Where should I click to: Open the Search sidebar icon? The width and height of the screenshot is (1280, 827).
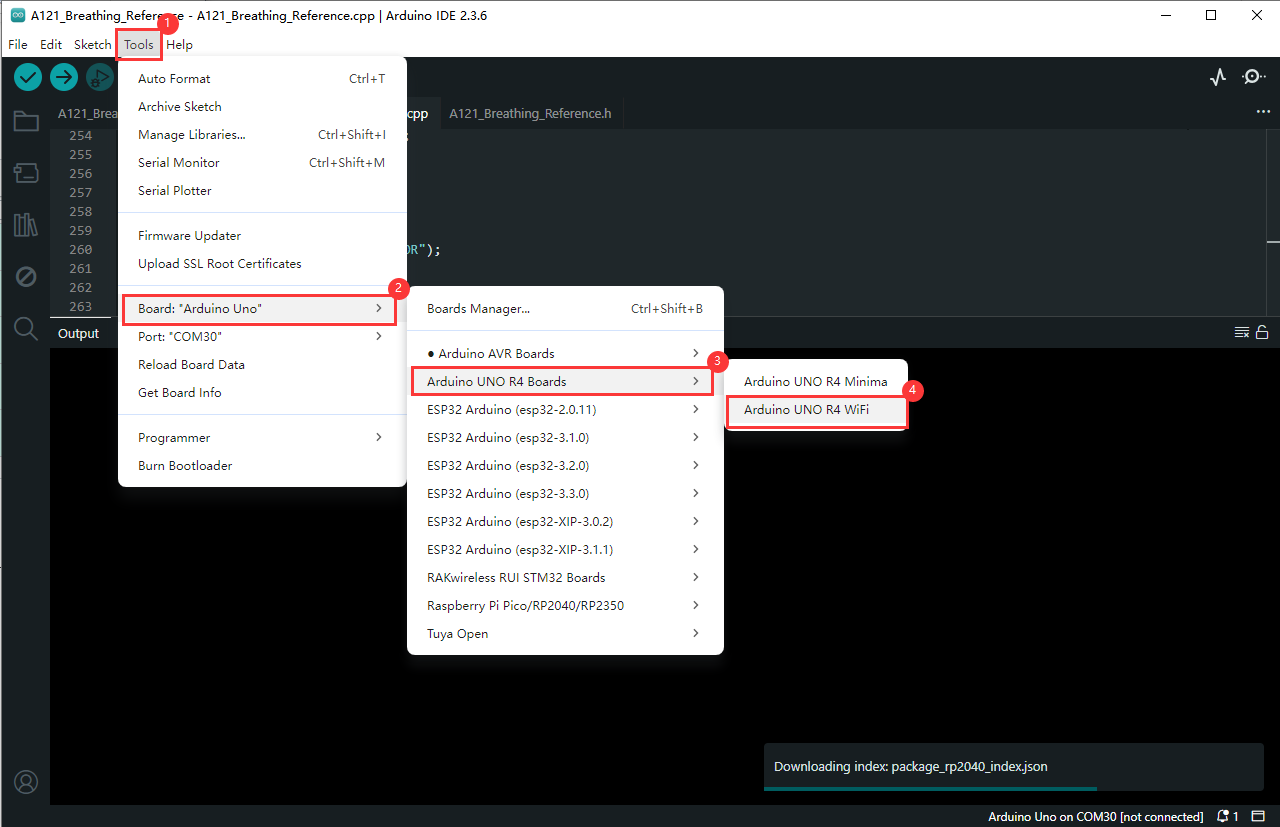tap(26, 329)
